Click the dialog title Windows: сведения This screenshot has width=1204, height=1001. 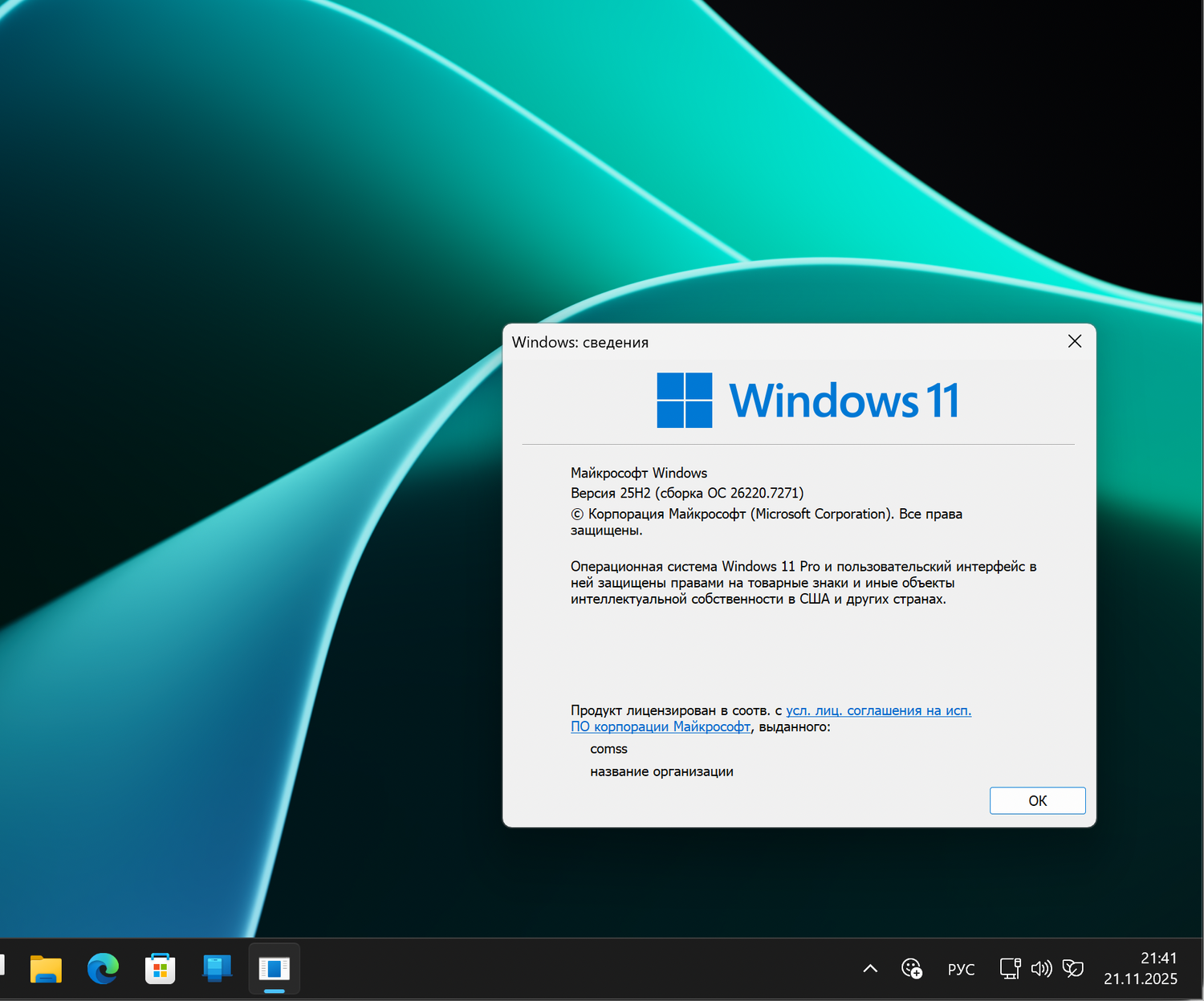coord(580,342)
